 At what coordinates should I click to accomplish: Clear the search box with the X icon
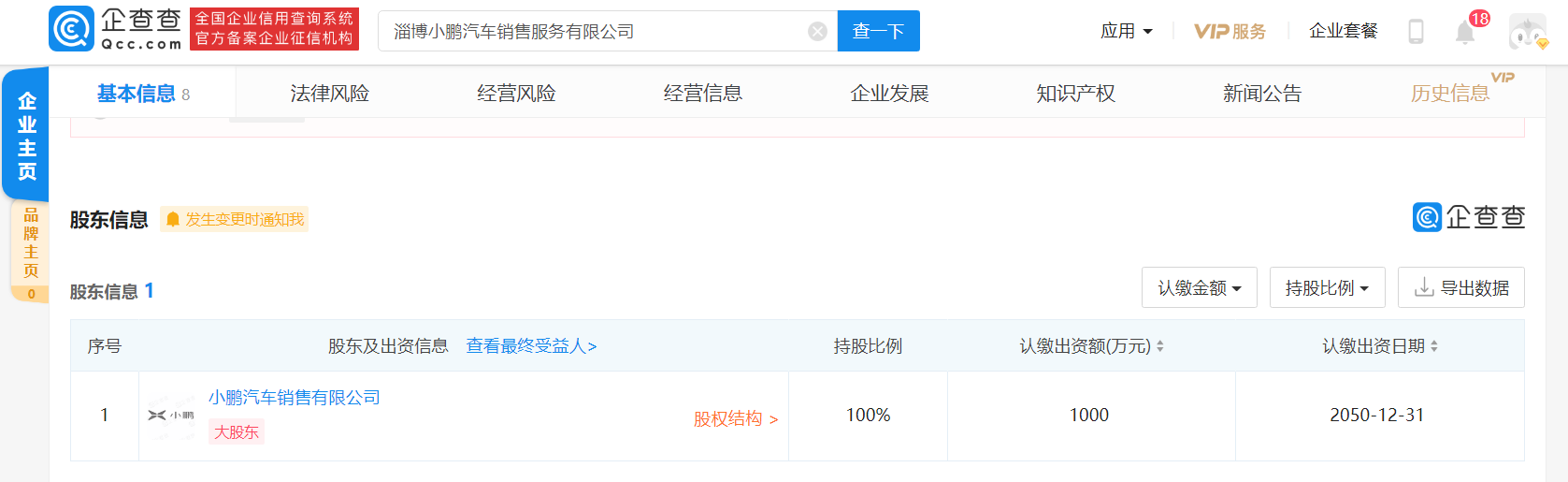click(817, 32)
